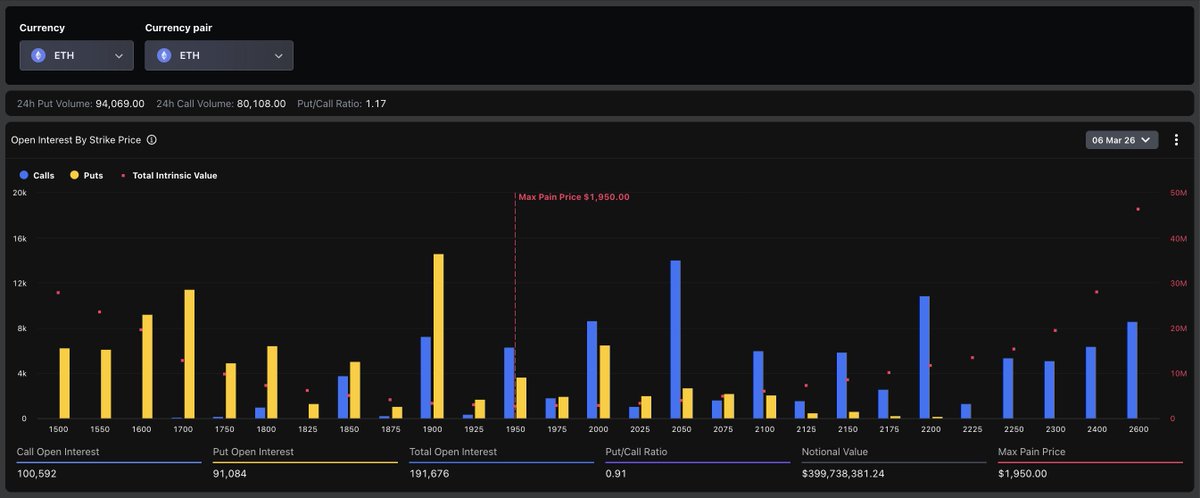Hide the Total Intrinsic Value series

coord(168,175)
